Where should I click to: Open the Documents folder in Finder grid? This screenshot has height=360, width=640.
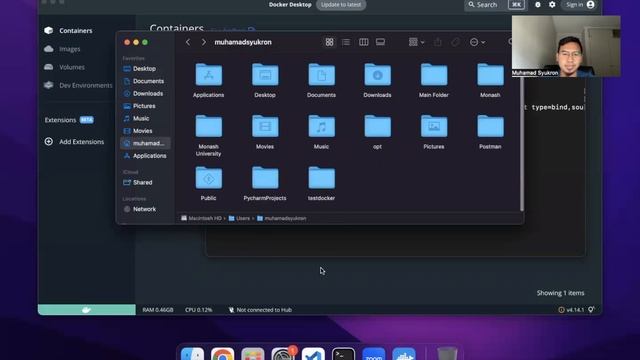(x=321, y=75)
